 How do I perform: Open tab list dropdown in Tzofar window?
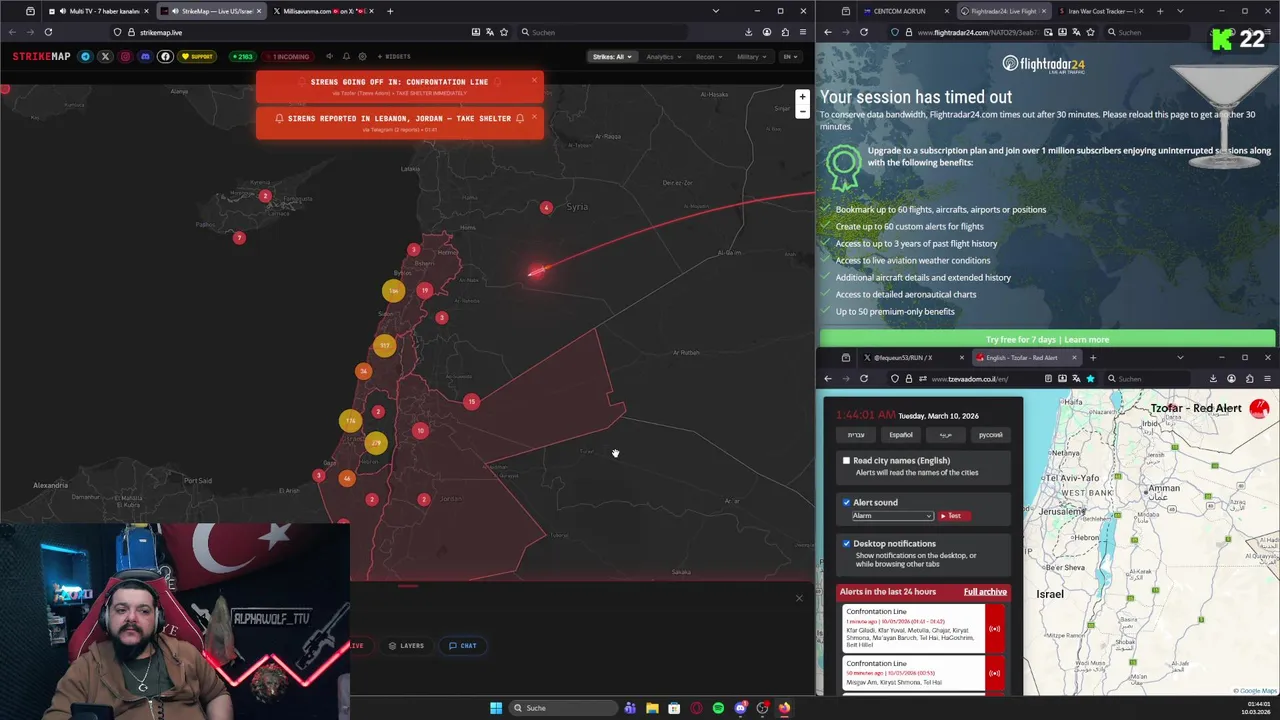tap(1180, 357)
